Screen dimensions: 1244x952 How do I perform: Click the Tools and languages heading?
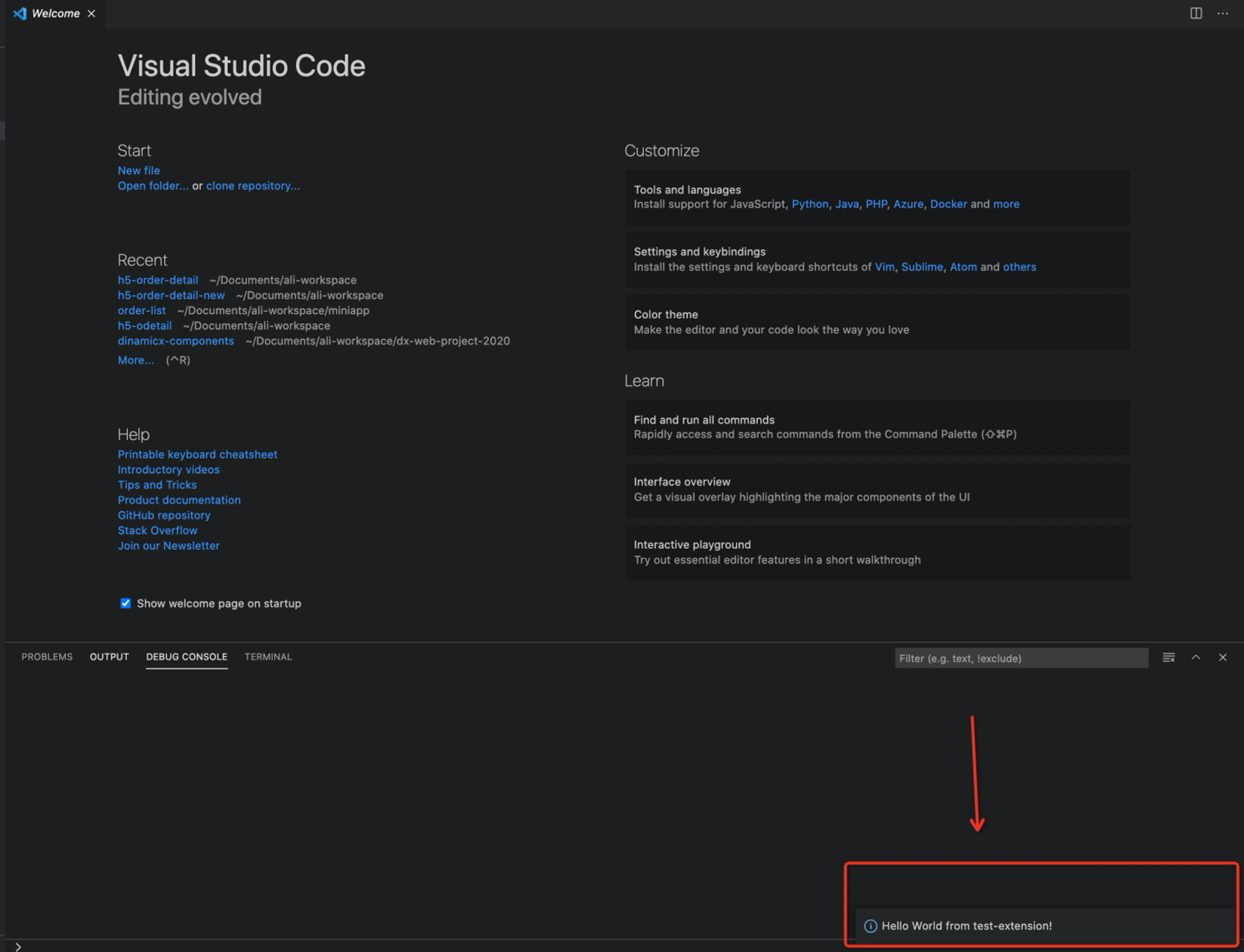(687, 190)
